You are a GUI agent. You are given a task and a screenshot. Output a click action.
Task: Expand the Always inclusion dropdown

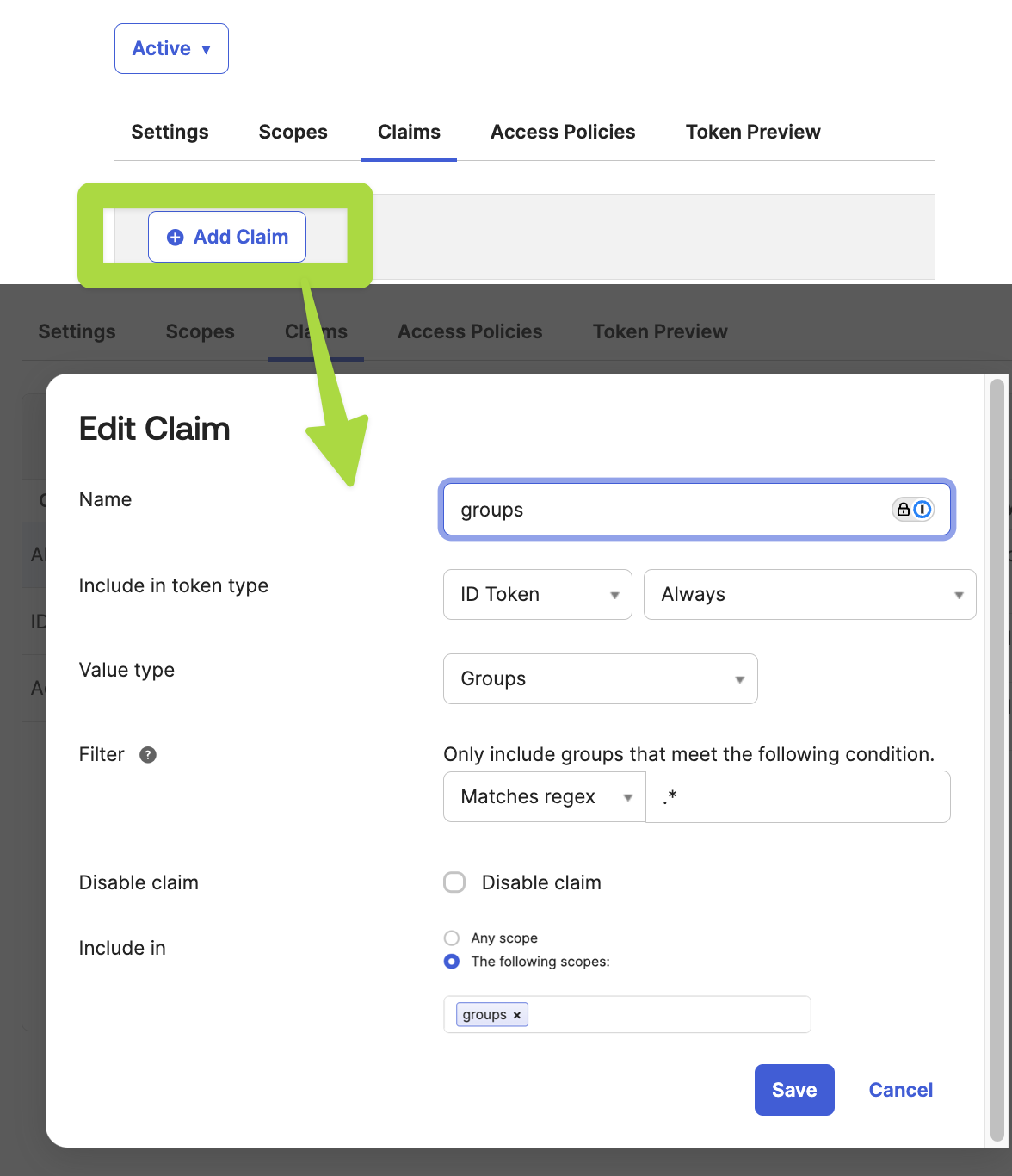tap(809, 595)
